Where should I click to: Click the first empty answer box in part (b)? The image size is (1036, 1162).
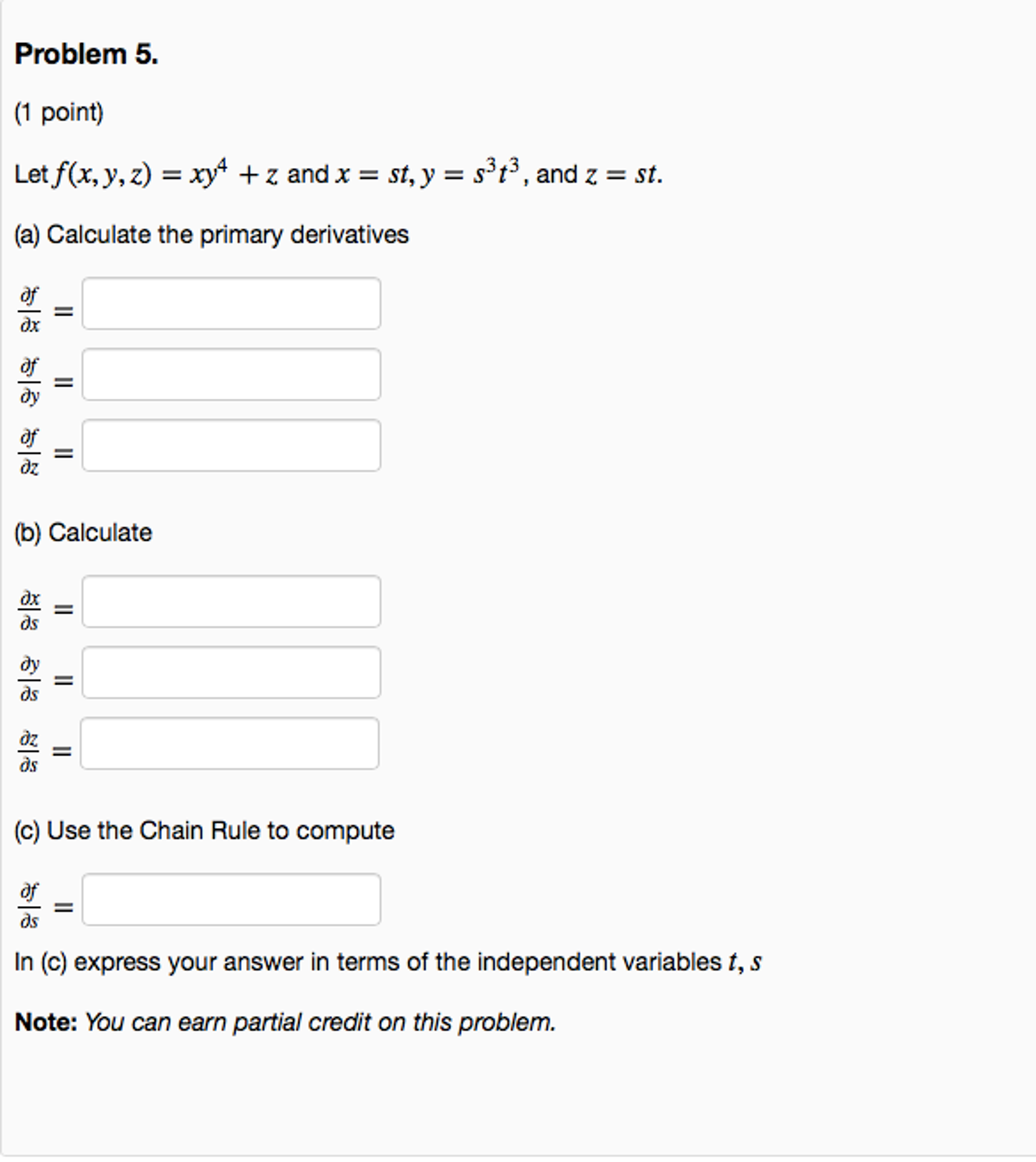point(232,602)
